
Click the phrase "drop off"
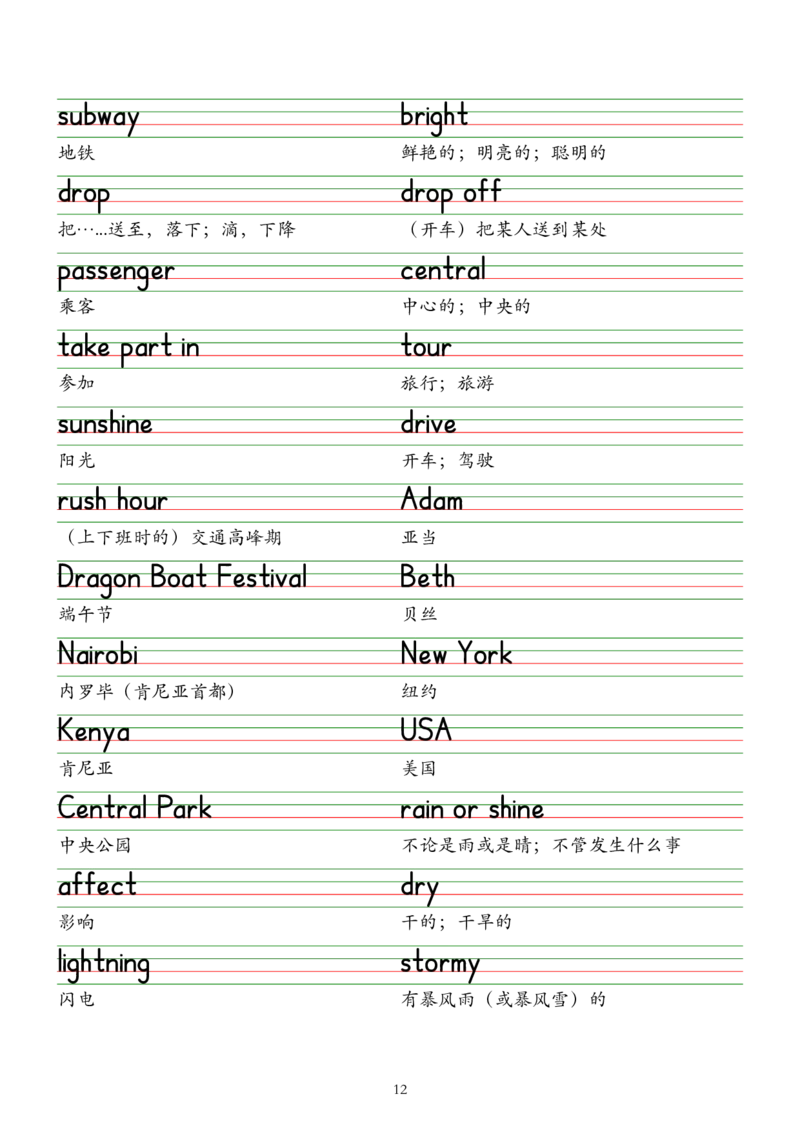(x=452, y=192)
